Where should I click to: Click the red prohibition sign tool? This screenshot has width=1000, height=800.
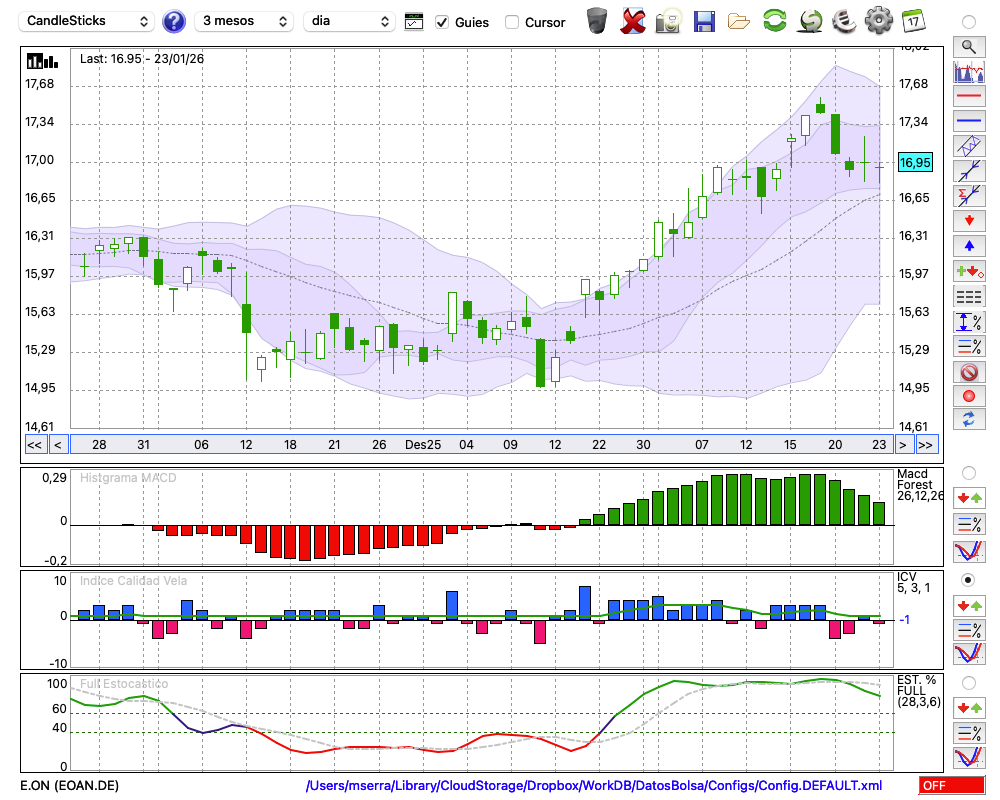click(x=968, y=372)
